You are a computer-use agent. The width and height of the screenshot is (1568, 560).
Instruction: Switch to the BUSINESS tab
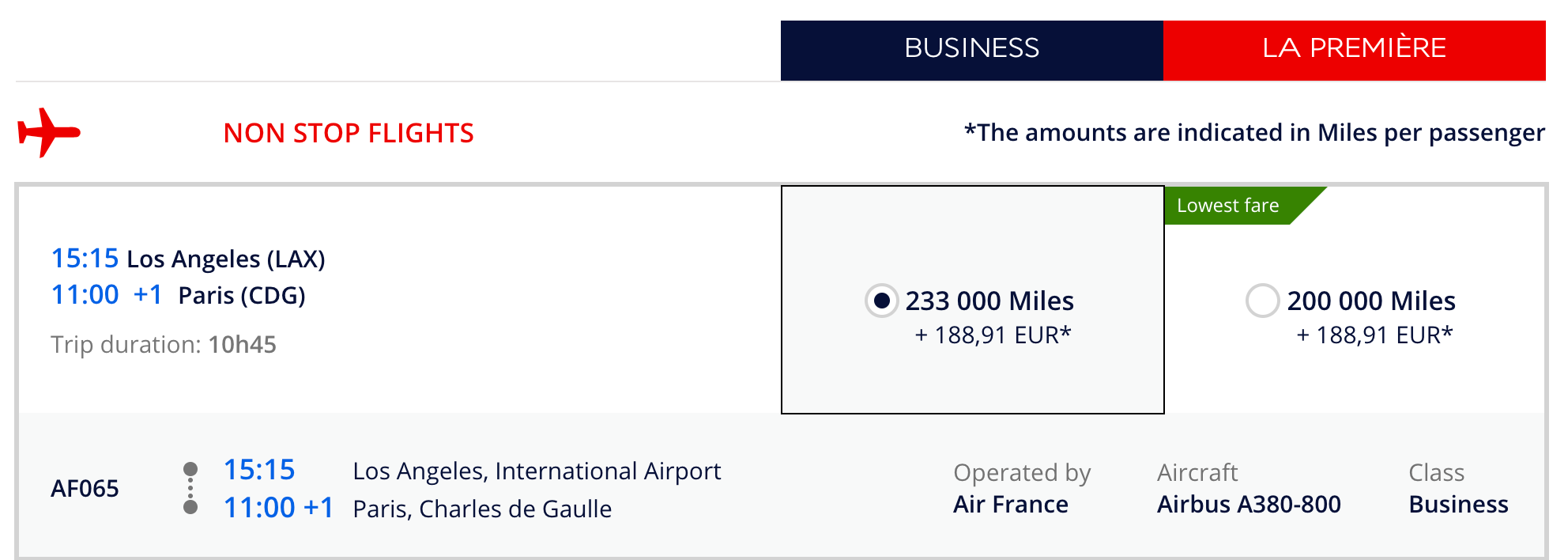tap(971, 50)
